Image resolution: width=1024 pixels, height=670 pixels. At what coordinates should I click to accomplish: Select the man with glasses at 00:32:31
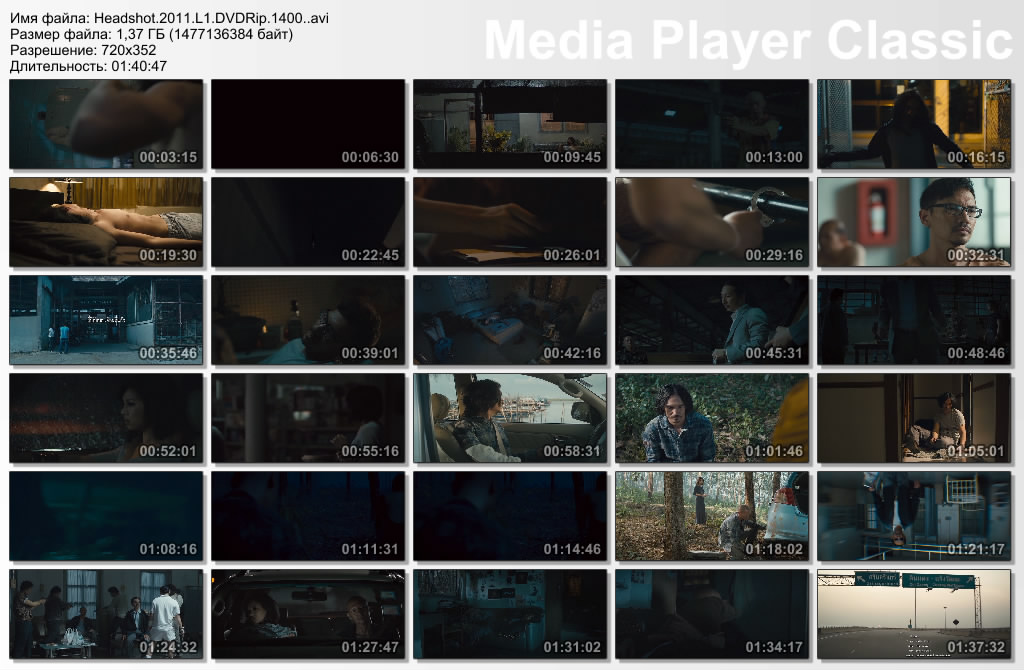[914, 222]
